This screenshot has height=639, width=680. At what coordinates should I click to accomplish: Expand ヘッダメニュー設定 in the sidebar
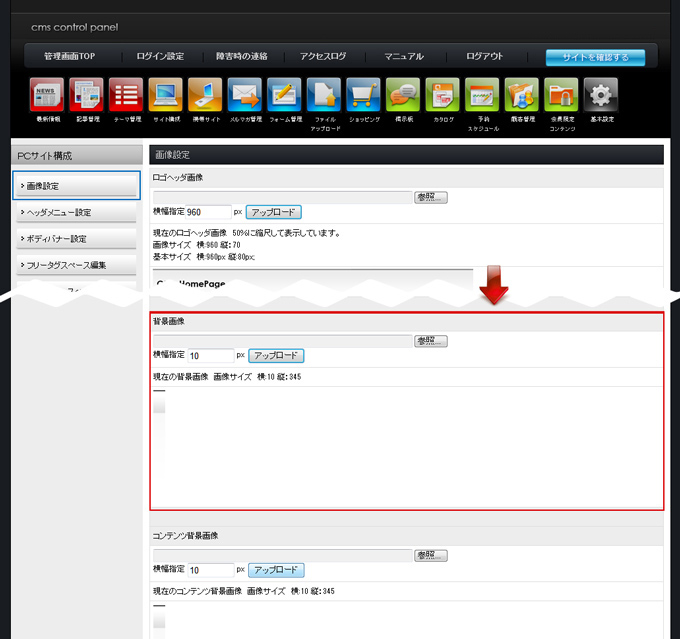pyautogui.click(x=76, y=212)
